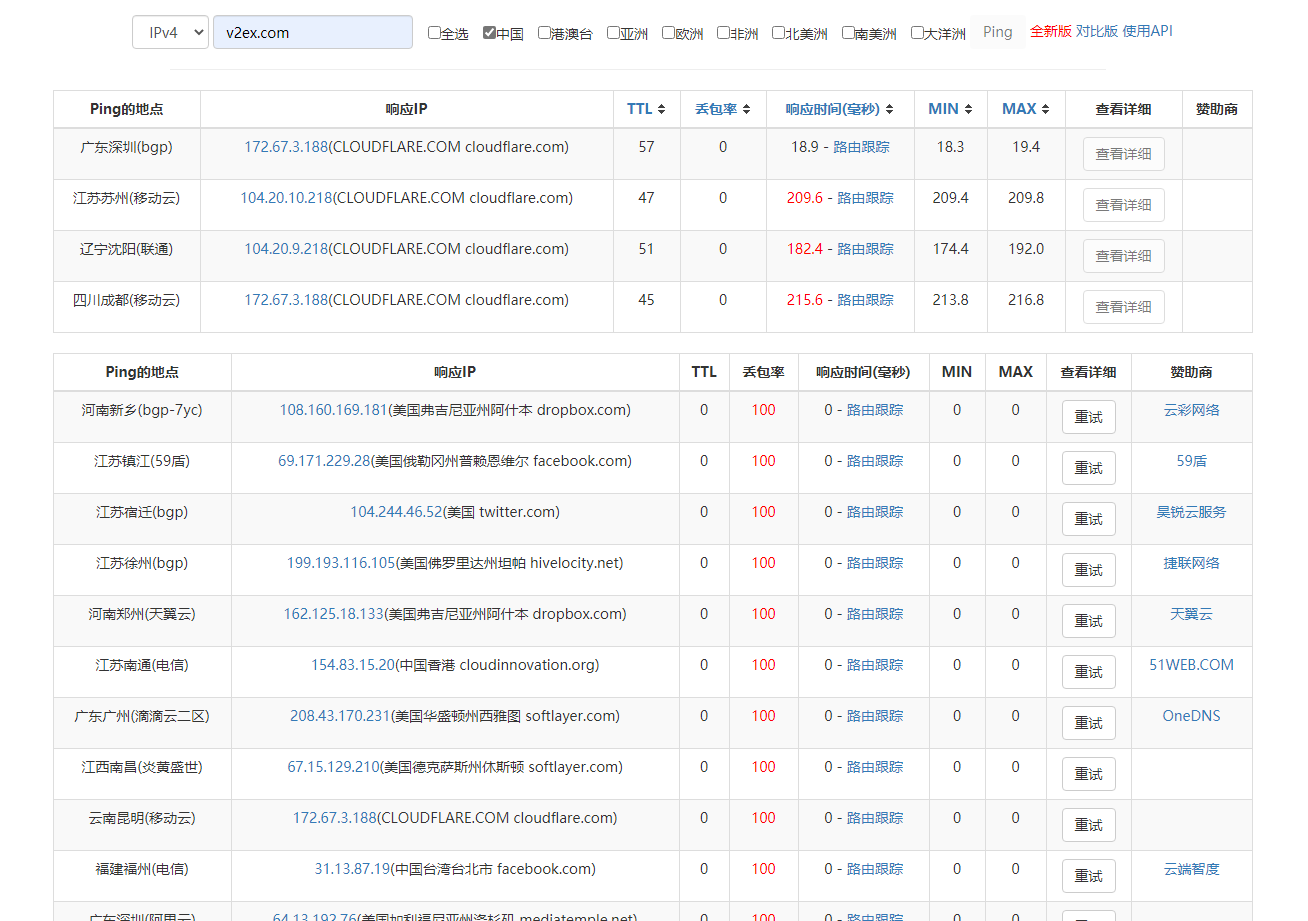The height and width of the screenshot is (921, 1308).
Task: Sort by MAX column header
Action: (1026, 109)
